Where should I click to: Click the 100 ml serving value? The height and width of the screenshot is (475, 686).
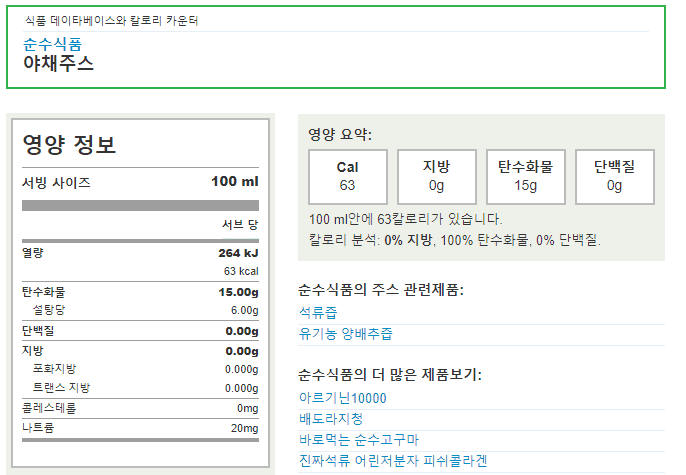[x=235, y=182]
